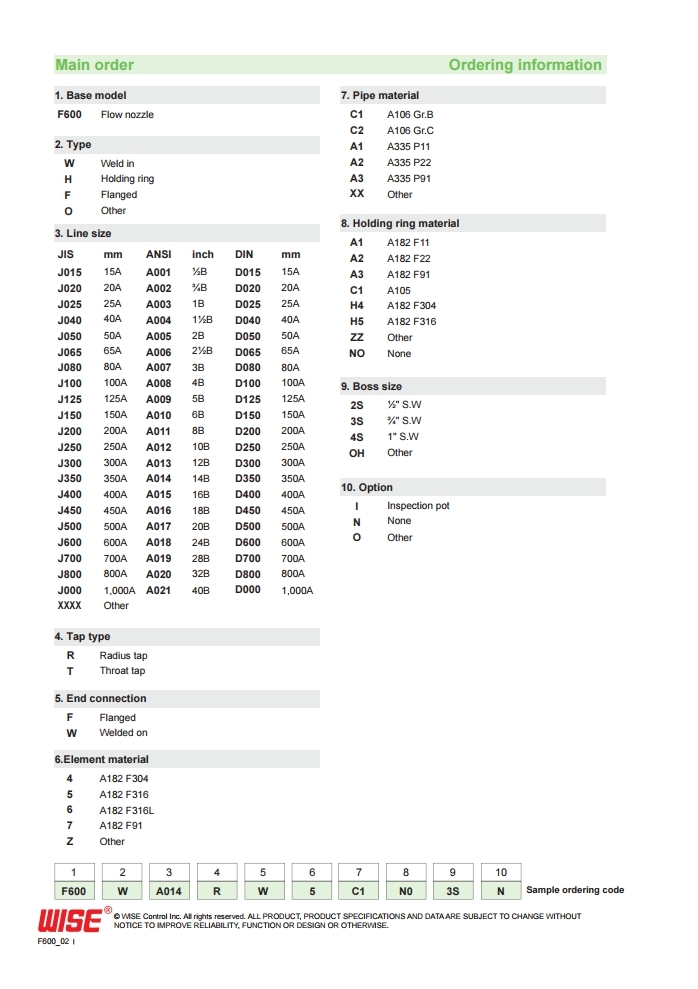Click A014 in the line size table

(x=158, y=479)
